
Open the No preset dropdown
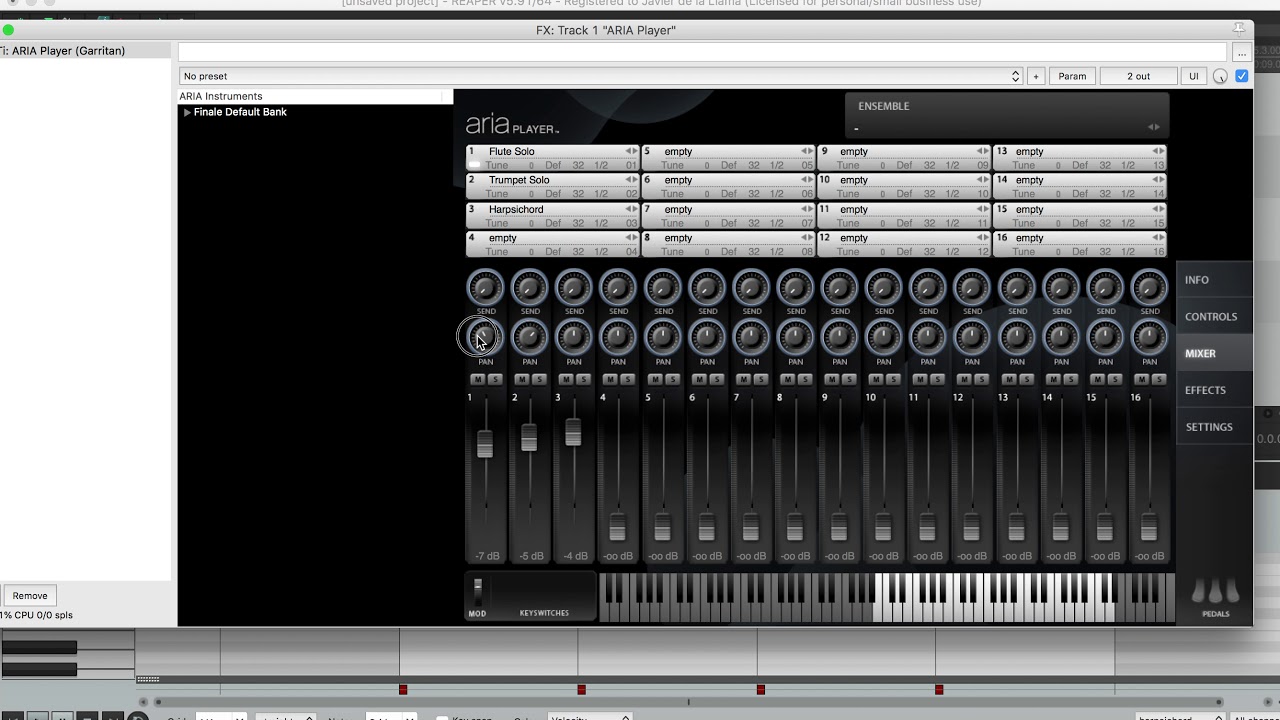pos(601,76)
